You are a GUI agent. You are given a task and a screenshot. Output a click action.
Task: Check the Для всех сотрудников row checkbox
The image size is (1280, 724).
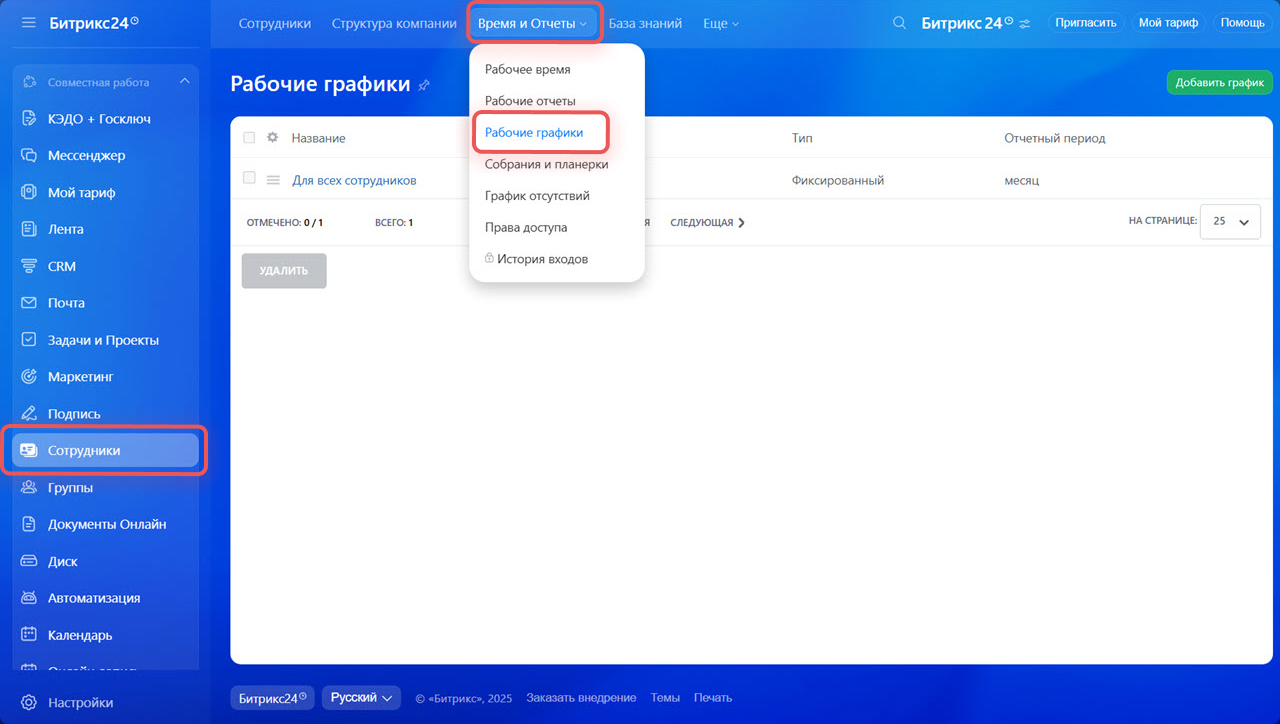(x=249, y=178)
